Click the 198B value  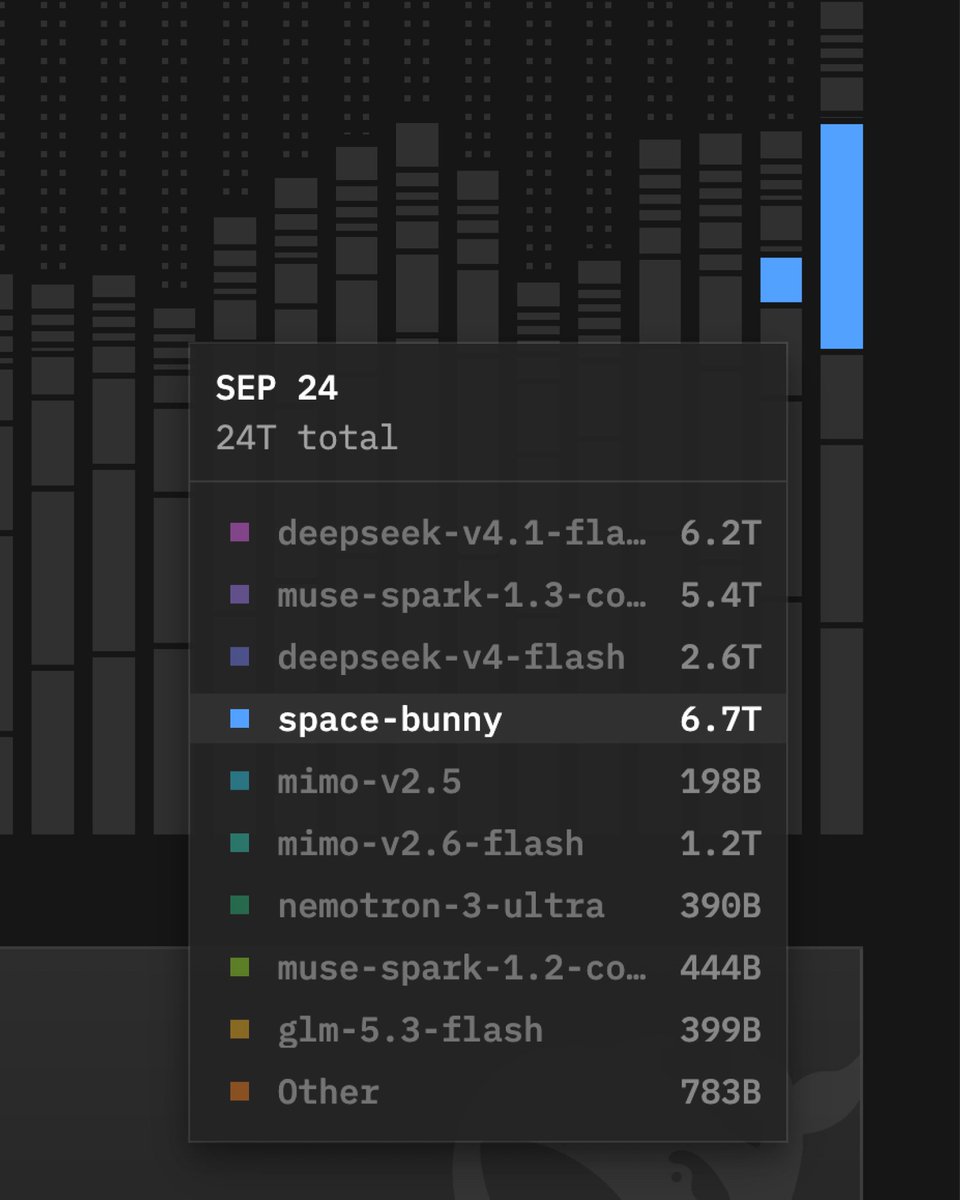[720, 781]
